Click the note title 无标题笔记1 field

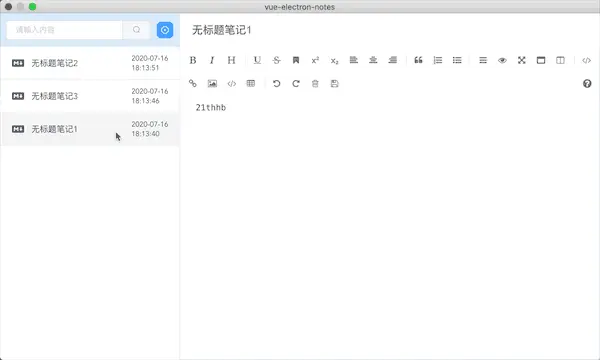(222, 30)
